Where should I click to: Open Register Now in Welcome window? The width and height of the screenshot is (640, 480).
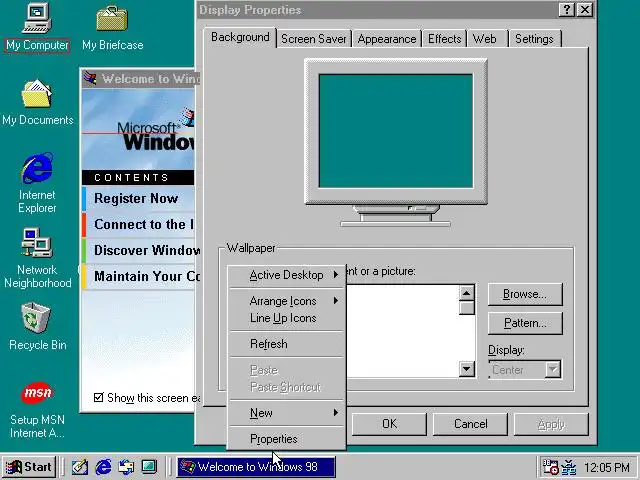click(138, 199)
